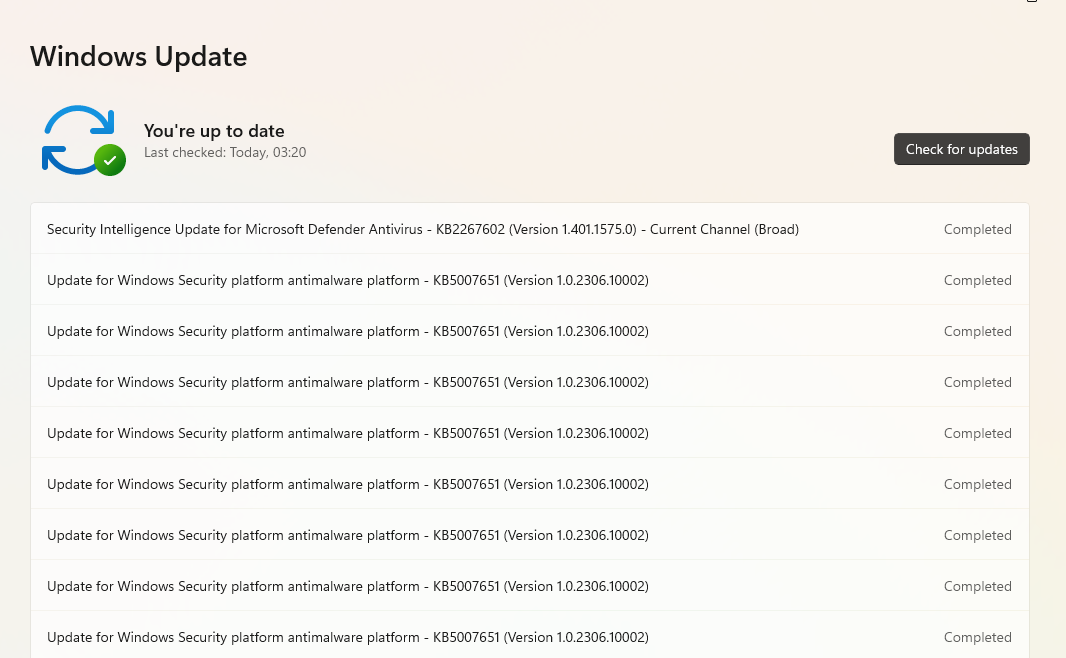Click Completed status of the sixth KB5007651 update
This screenshot has height=658, width=1066.
tap(977, 536)
